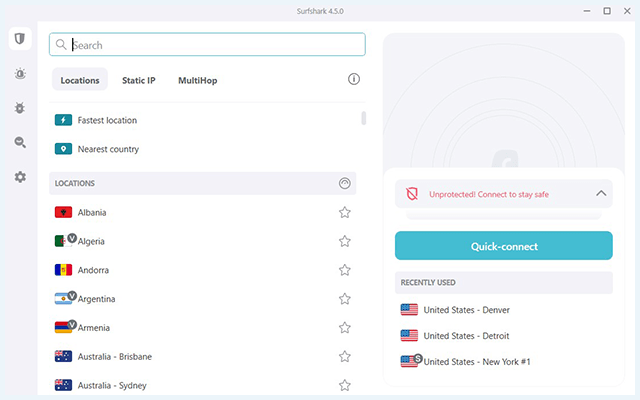Click the Quick-connect button
Screen dimensions: 640x400
point(504,246)
